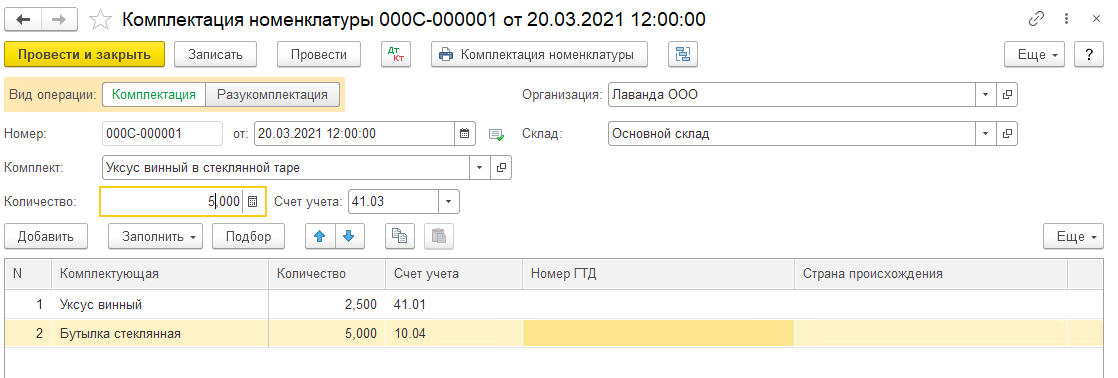Open Заполнить dropdown menu
1118x378 pixels.
155,237
